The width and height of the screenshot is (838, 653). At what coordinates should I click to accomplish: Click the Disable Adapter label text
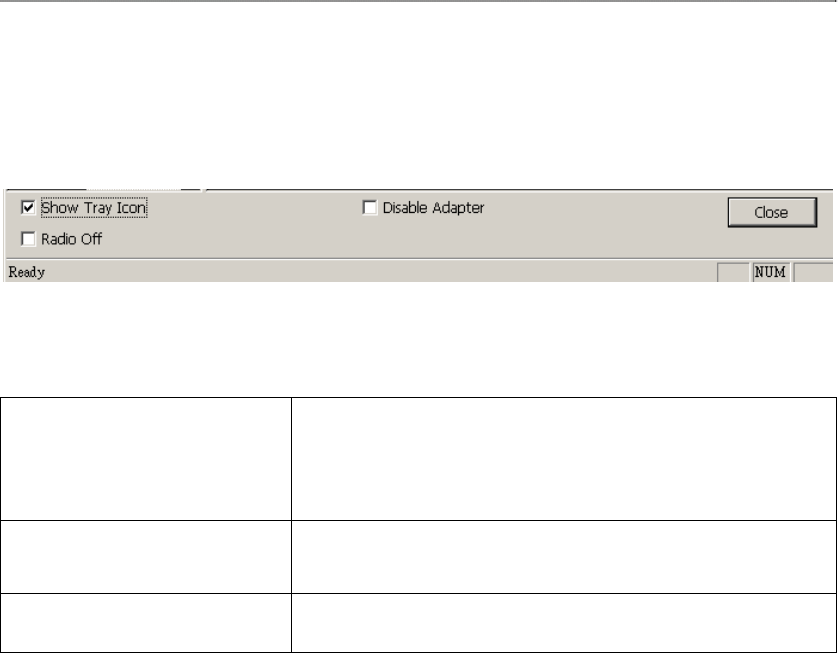click(433, 208)
